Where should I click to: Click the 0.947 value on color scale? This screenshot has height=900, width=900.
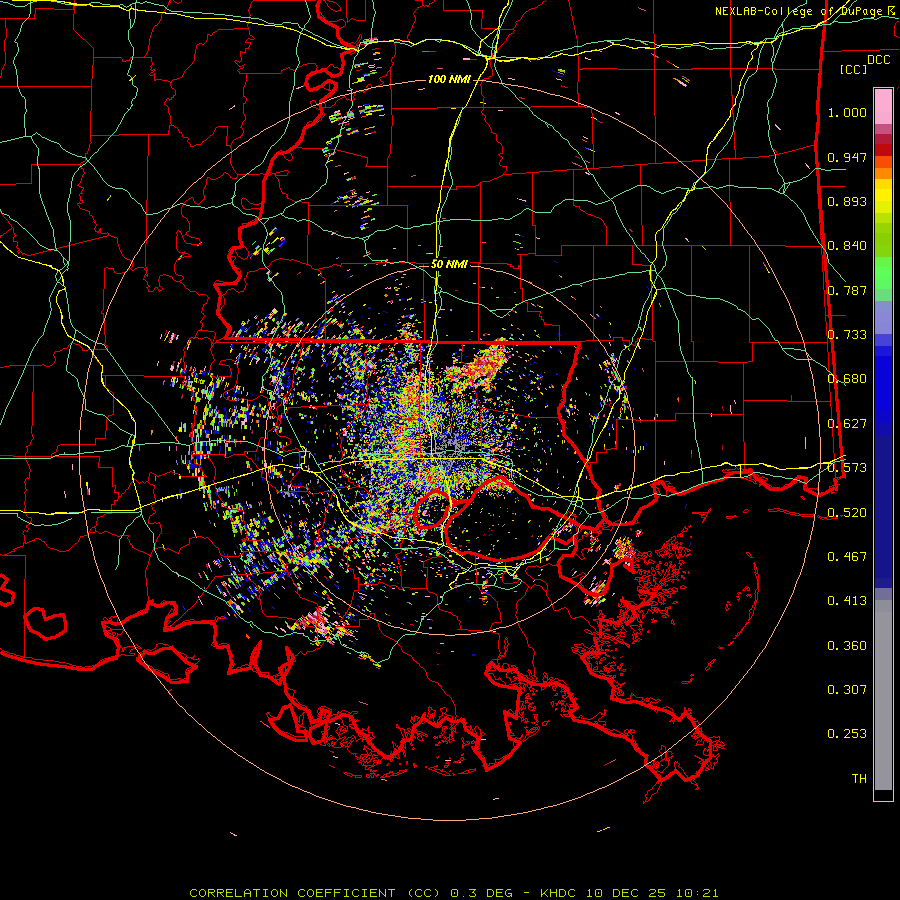pos(847,157)
